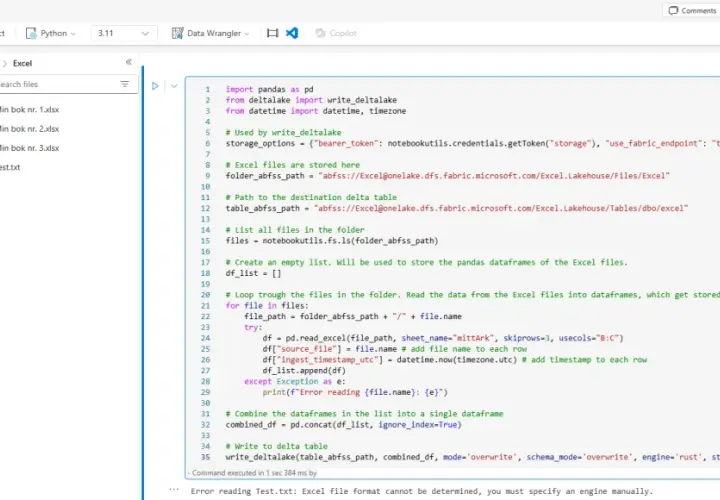720x500 pixels.
Task: Select file Min bok nr. 1.xlsx
Action: pos(29,110)
